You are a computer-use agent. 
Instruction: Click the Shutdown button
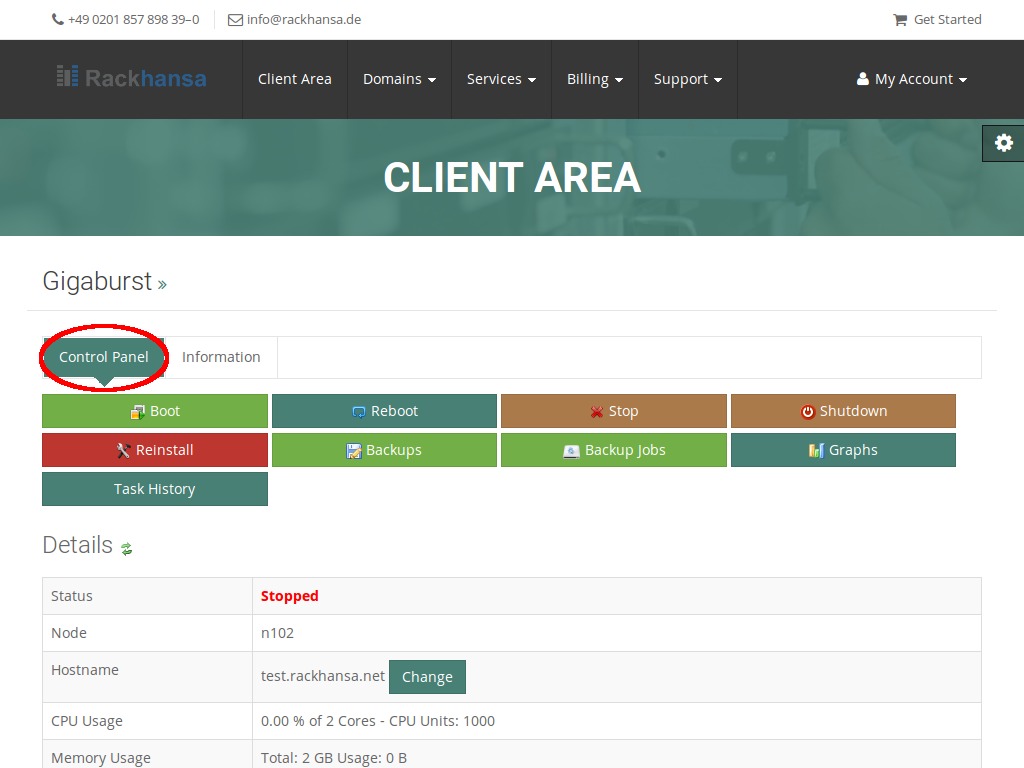click(843, 411)
